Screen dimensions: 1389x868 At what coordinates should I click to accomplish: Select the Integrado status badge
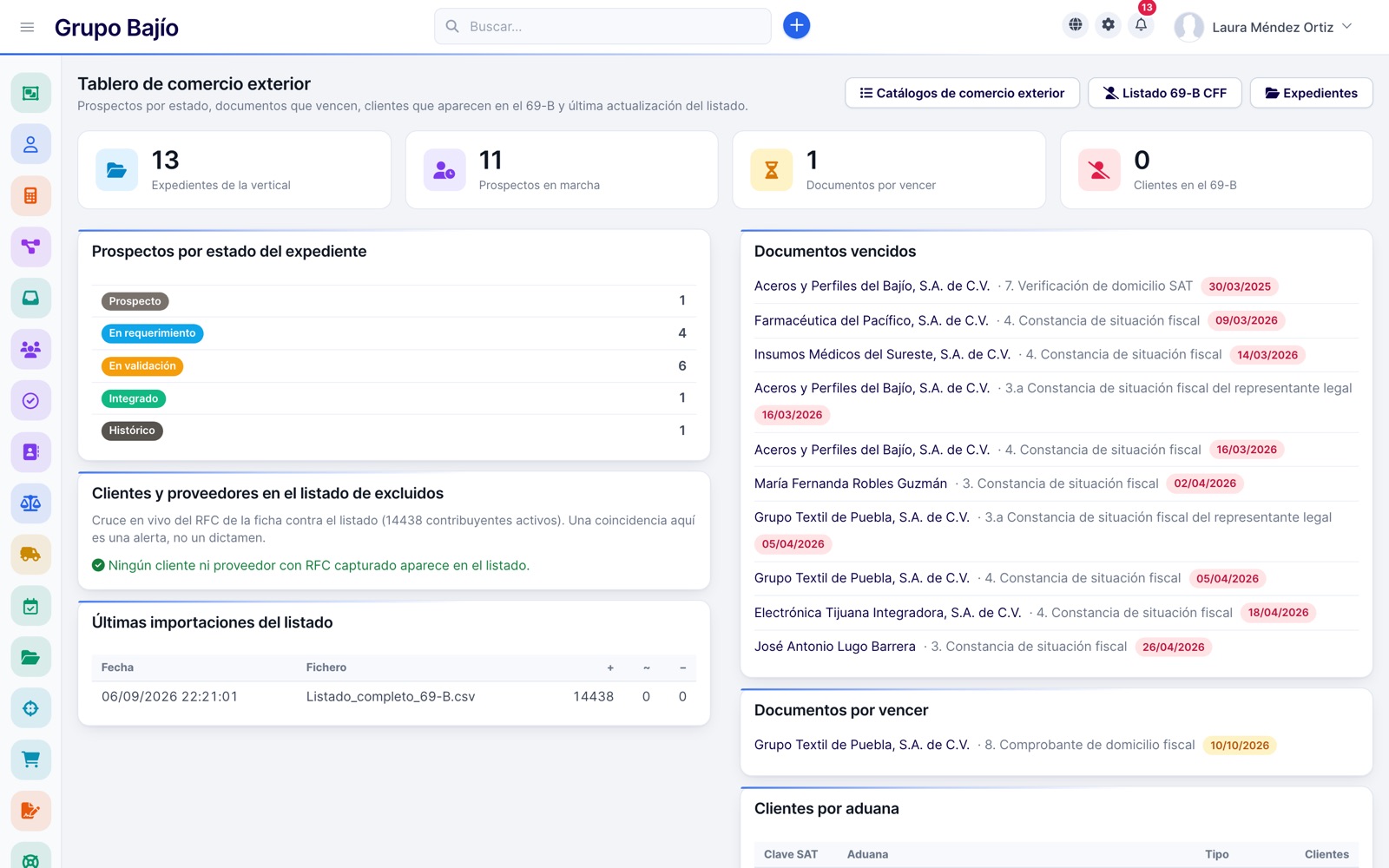(x=134, y=398)
